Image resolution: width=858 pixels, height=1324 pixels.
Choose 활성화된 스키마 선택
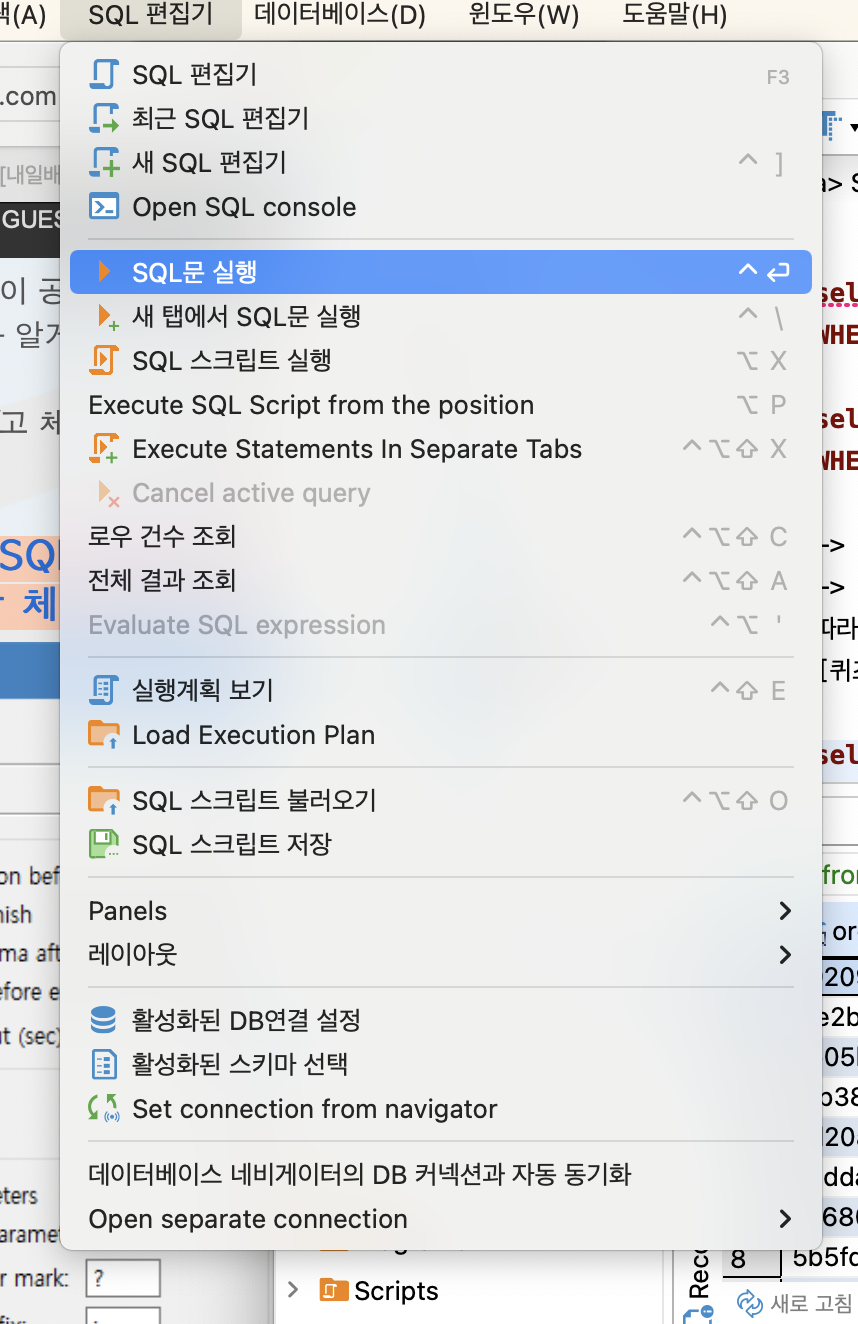tap(440, 1064)
